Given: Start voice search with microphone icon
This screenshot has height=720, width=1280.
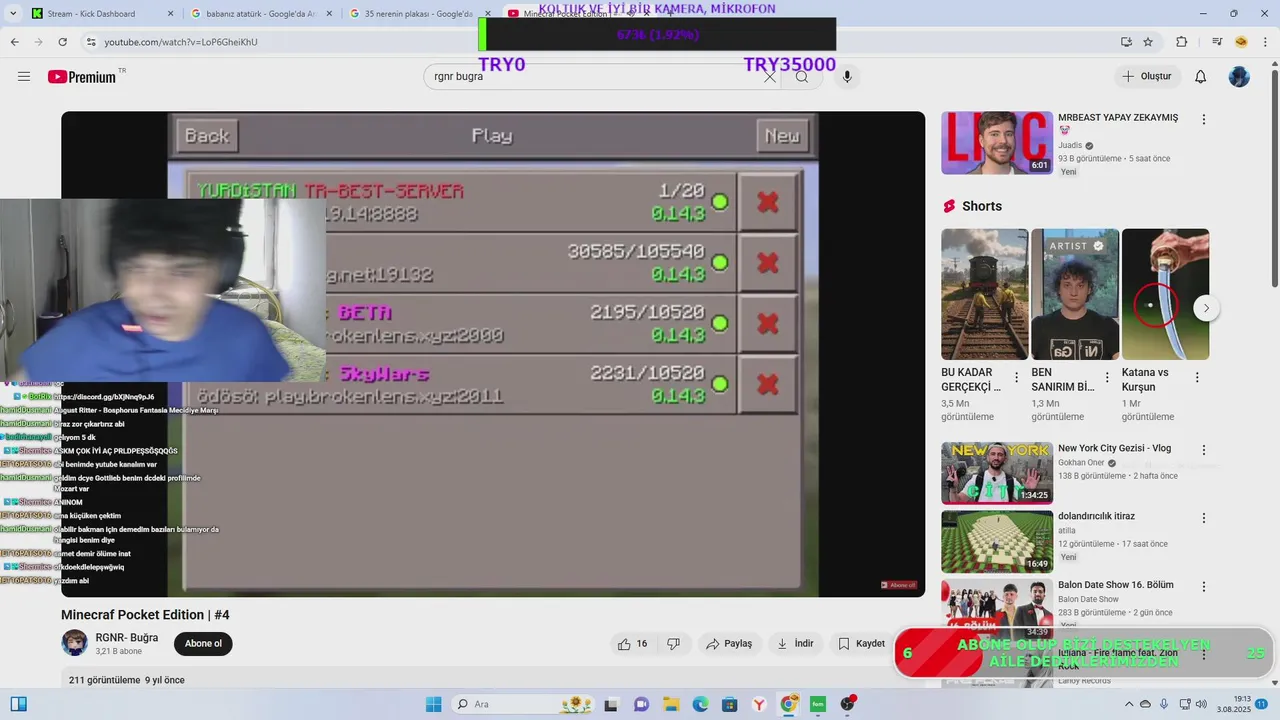Looking at the screenshot, I should point(847,77).
